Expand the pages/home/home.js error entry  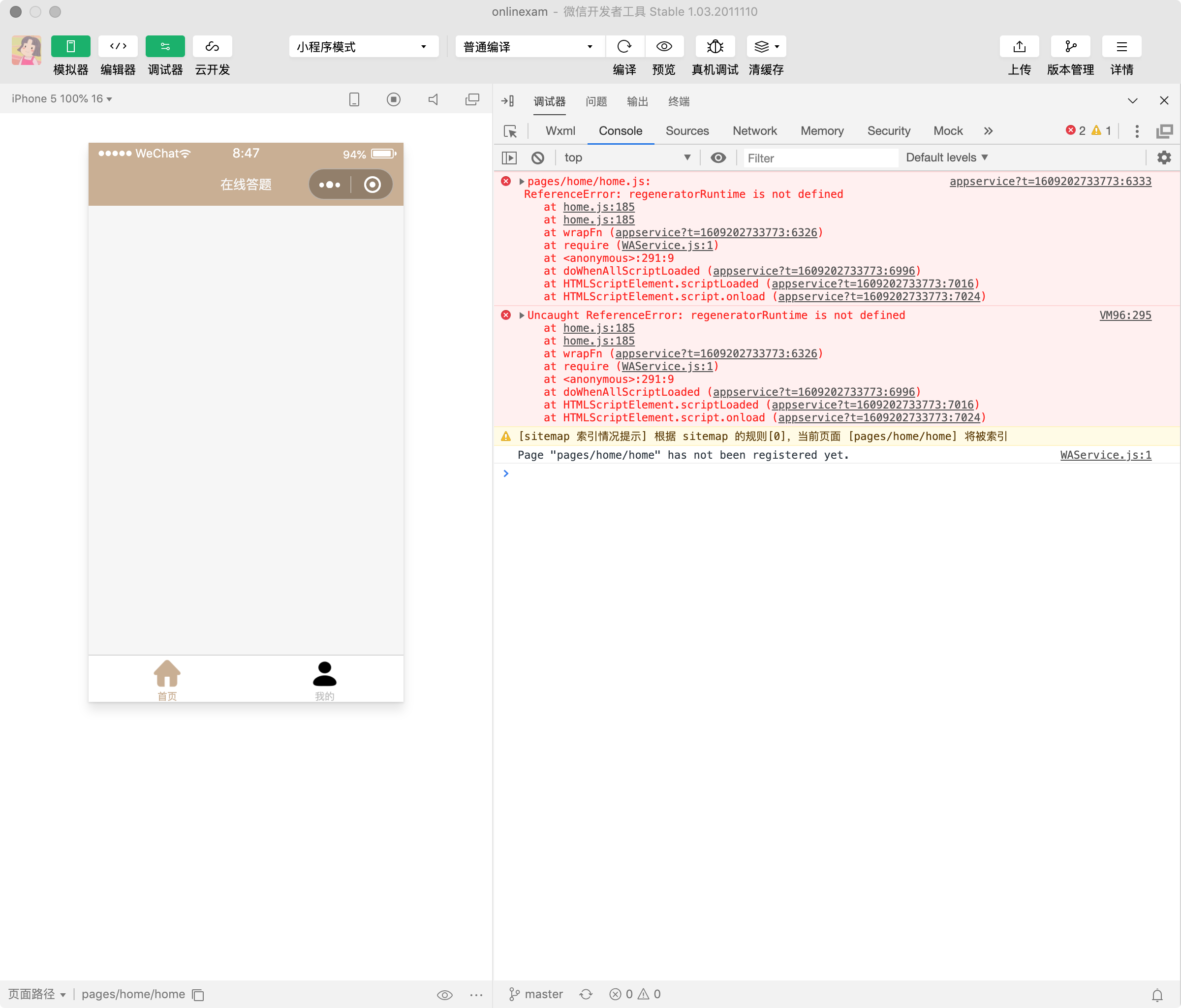click(x=522, y=181)
